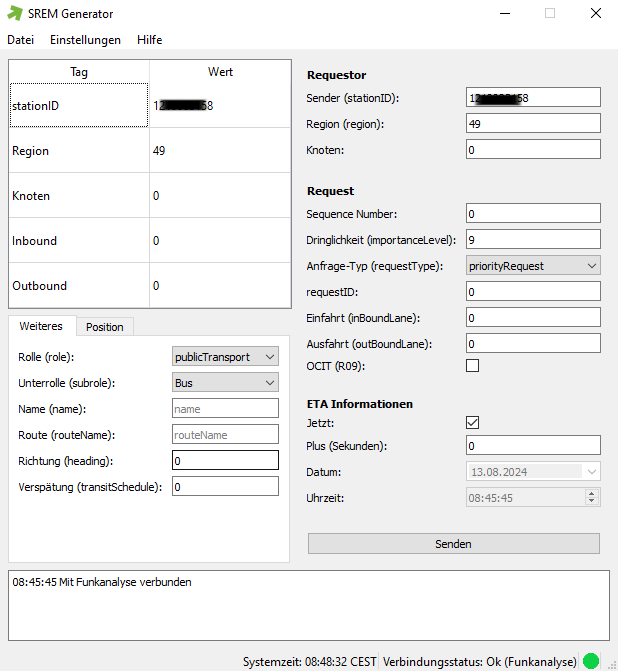
Task: Click the Systemzeit status bar entry
Action: point(310,662)
